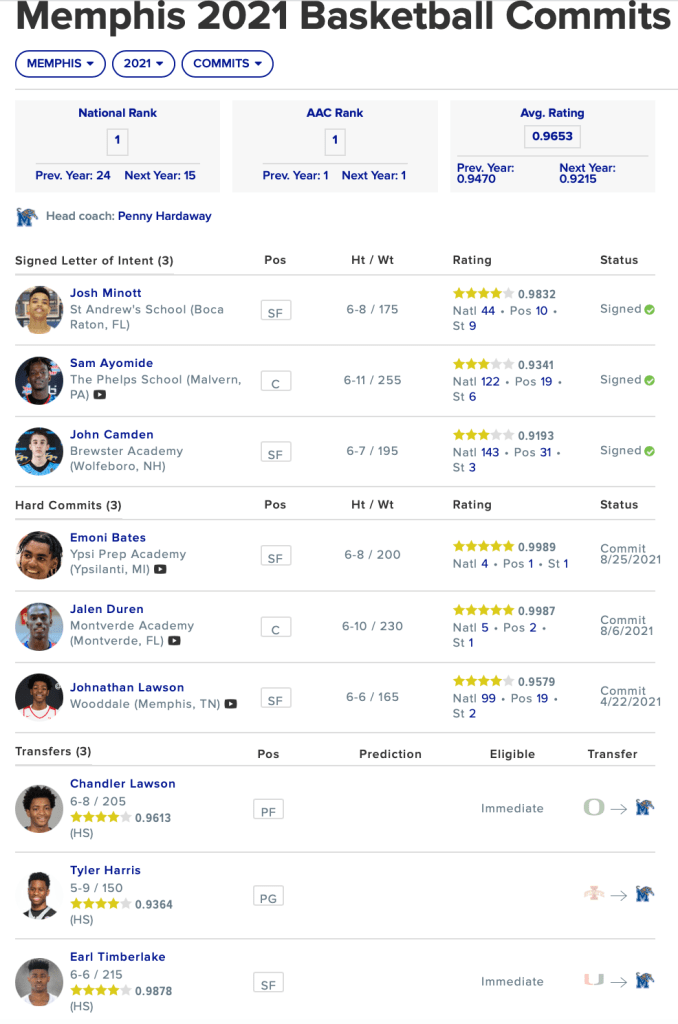Click the National Rank value box
The height and width of the screenshot is (1024, 678).
pyautogui.click(x=117, y=140)
